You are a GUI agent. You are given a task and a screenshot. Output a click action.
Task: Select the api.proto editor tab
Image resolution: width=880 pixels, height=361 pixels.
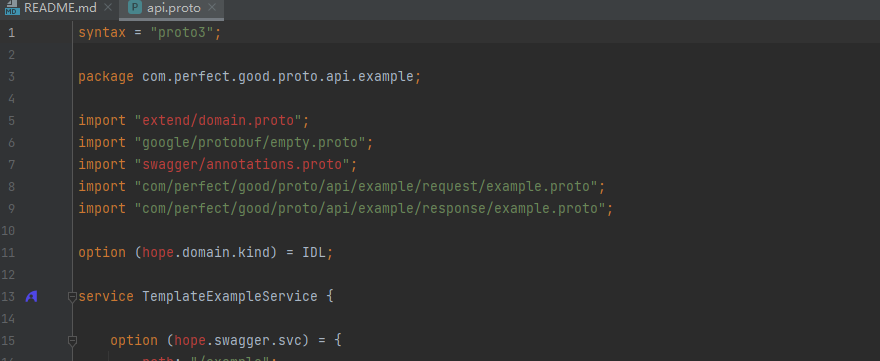(x=173, y=8)
